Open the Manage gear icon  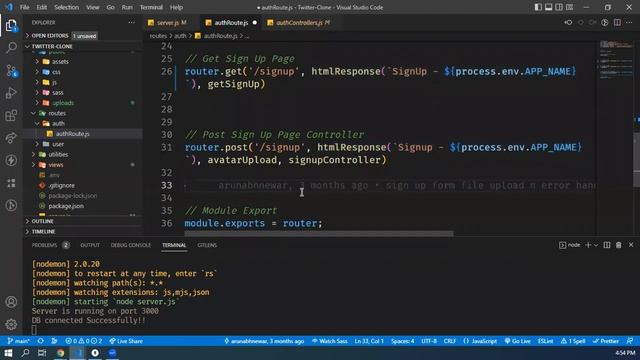[x=11, y=324]
